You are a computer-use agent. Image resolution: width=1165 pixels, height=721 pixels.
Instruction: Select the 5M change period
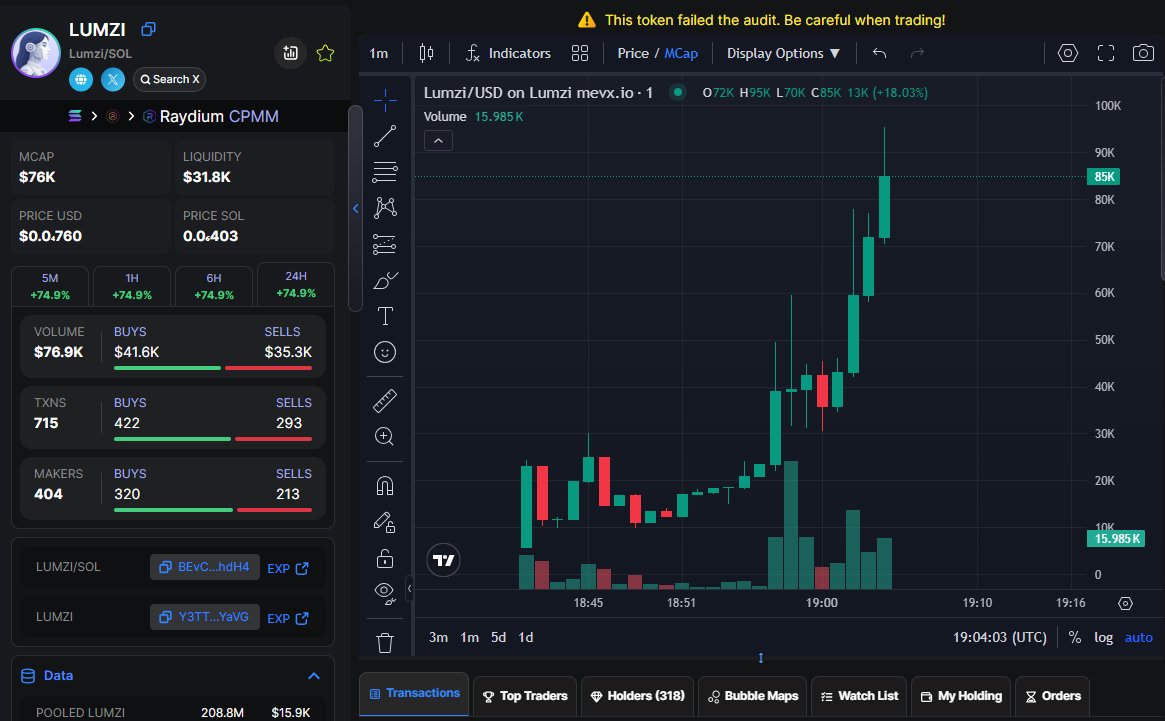click(x=50, y=286)
